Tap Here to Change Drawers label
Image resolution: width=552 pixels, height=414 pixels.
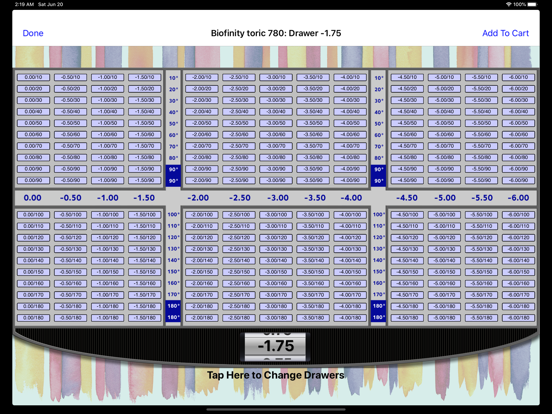click(276, 375)
